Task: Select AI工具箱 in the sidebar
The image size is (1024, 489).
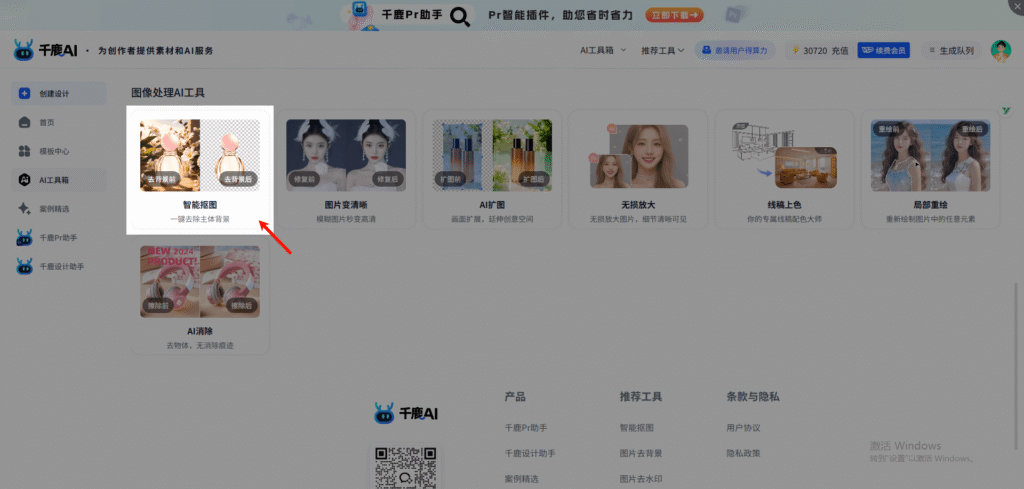Action: (x=59, y=180)
